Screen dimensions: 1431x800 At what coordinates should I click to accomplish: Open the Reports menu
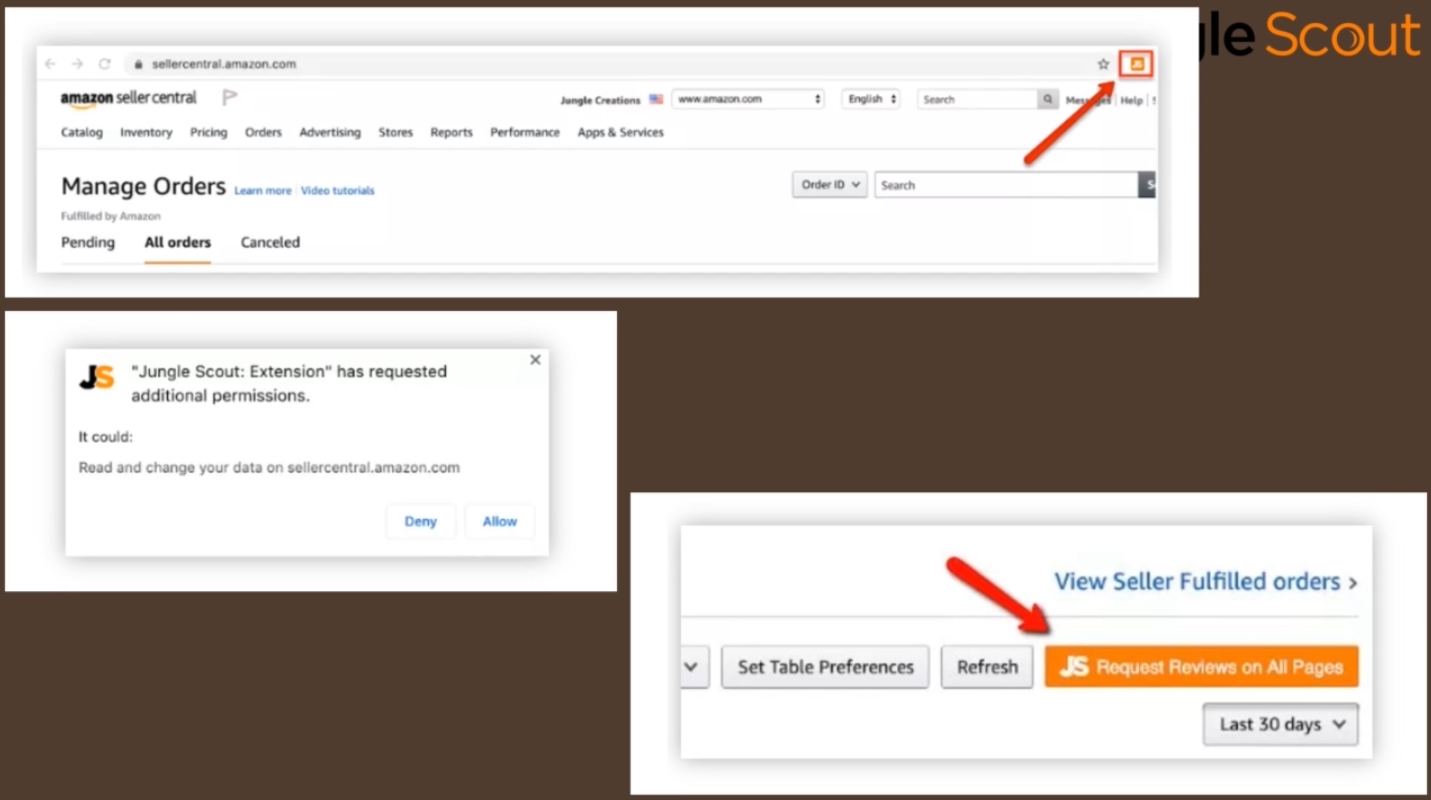point(451,132)
